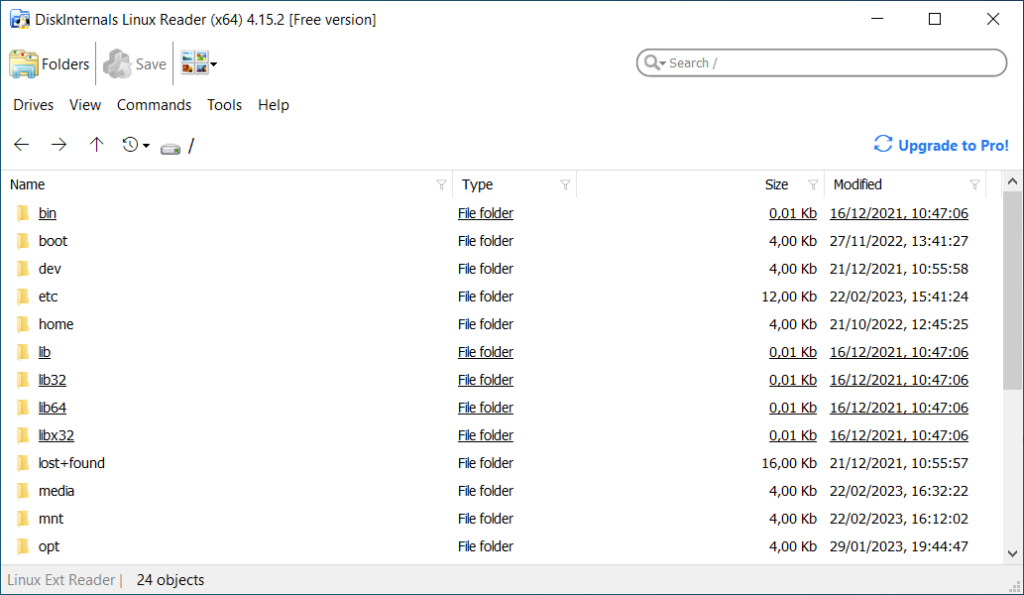Select the lost+found folder icon

(23, 463)
